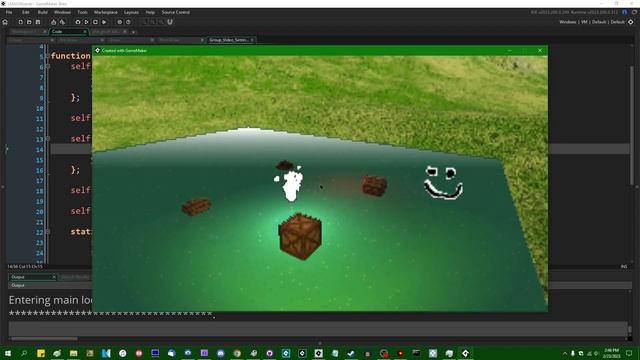Open Chrome from the taskbar
The image size is (640, 360).
pyautogui.click(x=237, y=353)
